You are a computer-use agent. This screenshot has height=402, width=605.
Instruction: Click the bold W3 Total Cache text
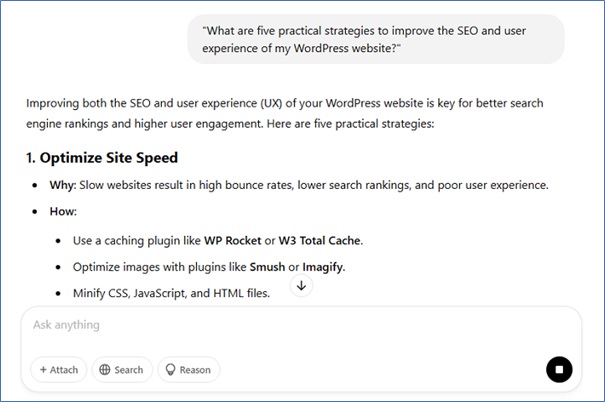point(320,241)
